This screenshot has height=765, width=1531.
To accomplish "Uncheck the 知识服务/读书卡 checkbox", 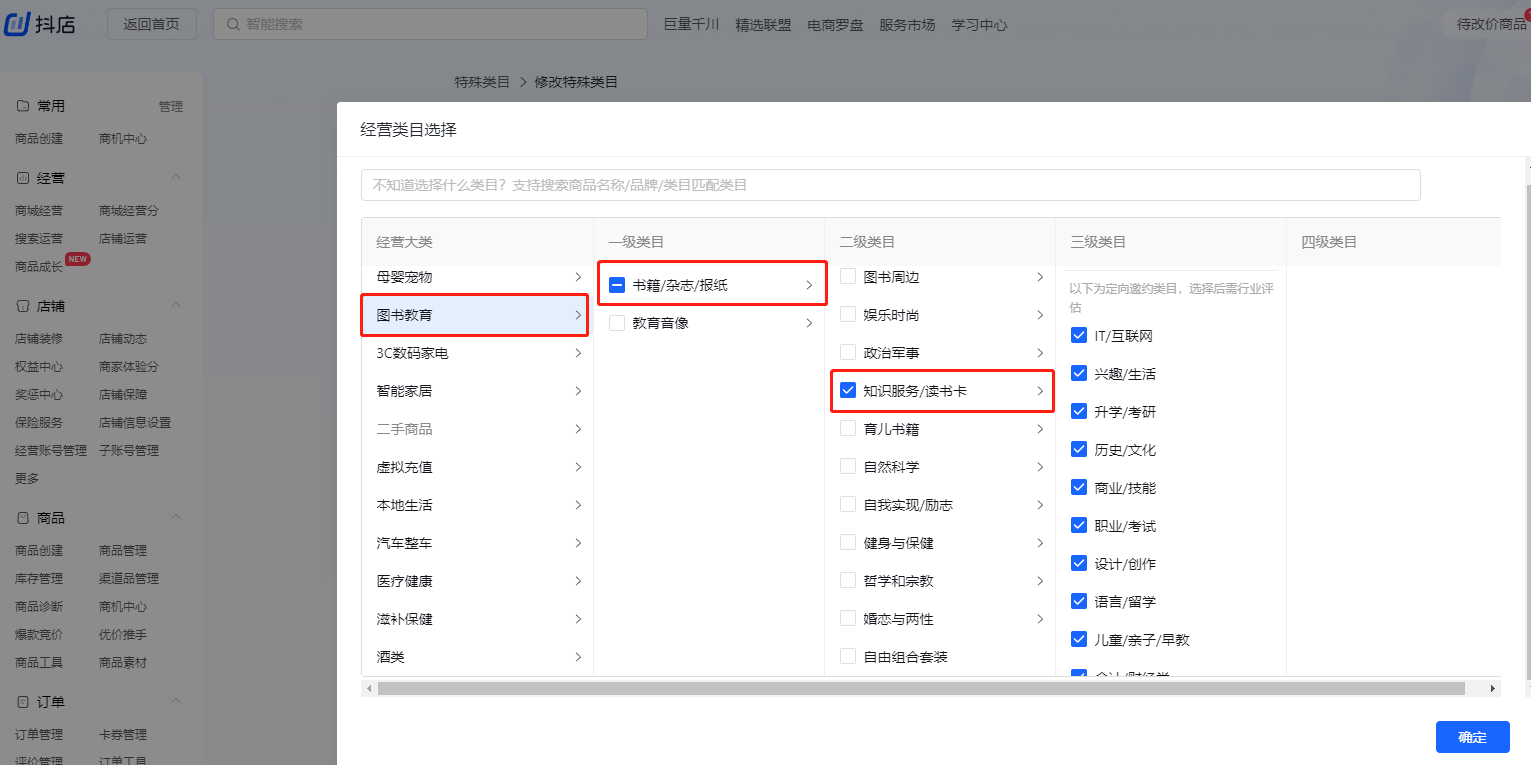I will point(848,391).
